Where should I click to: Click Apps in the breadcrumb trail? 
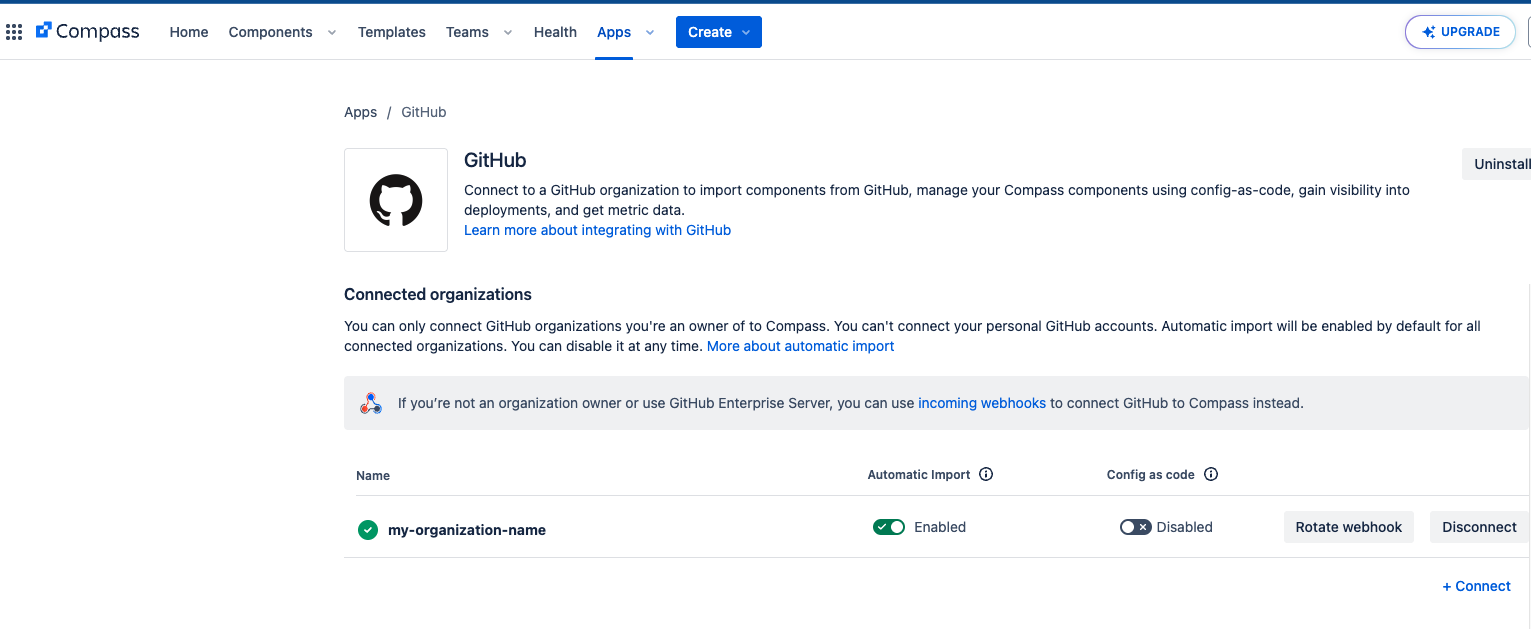click(x=360, y=111)
